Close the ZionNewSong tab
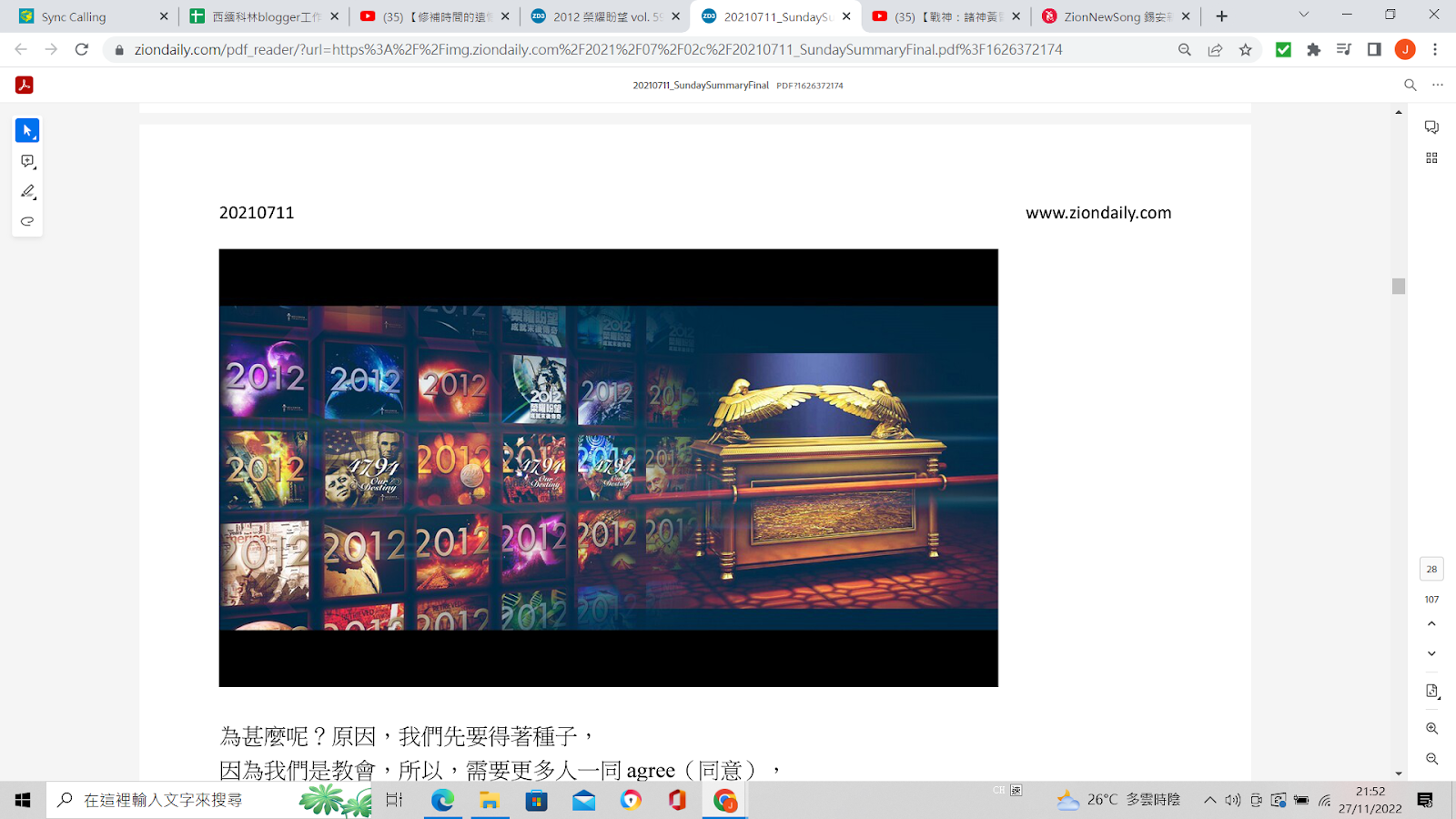The height and width of the screenshot is (819, 1456). point(1186,16)
